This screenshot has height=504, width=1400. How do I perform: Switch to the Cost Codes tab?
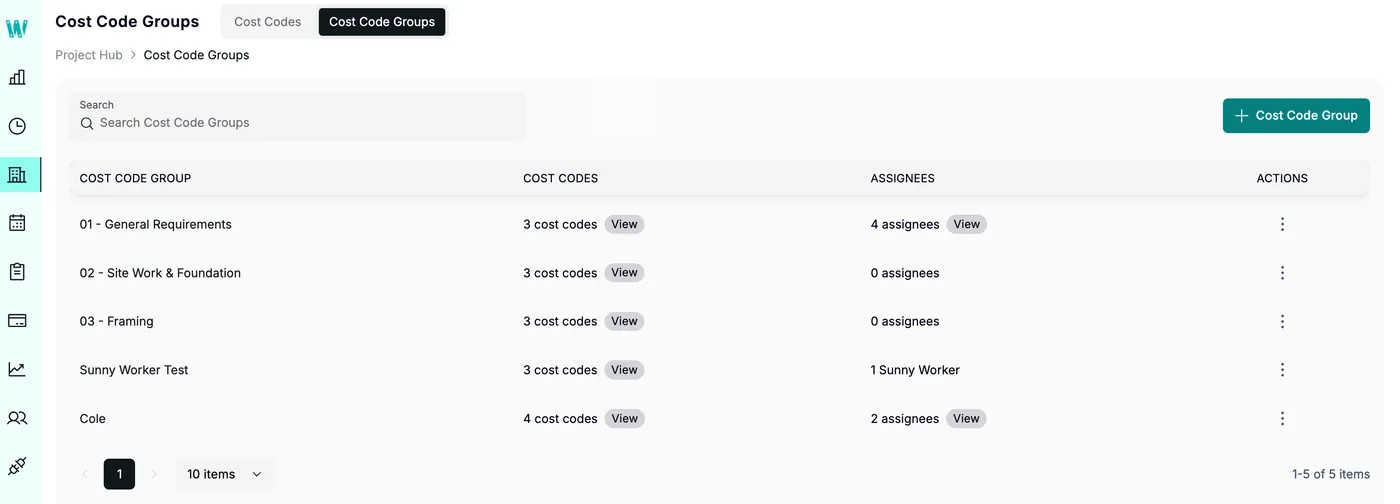click(267, 22)
